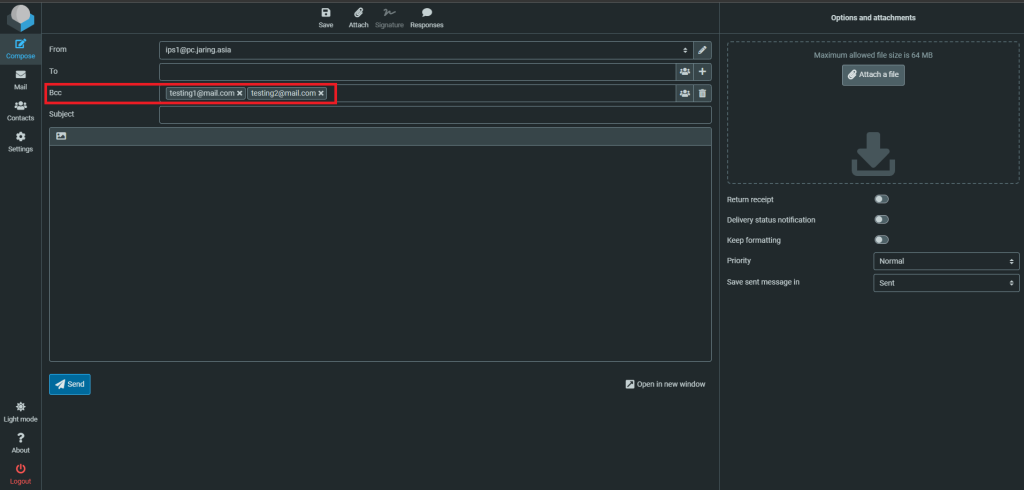The height and width of the screenshot is (490, 1024).
Task: Remove testing1@mail.com from Bcc recipients
Action: [240, 93]
